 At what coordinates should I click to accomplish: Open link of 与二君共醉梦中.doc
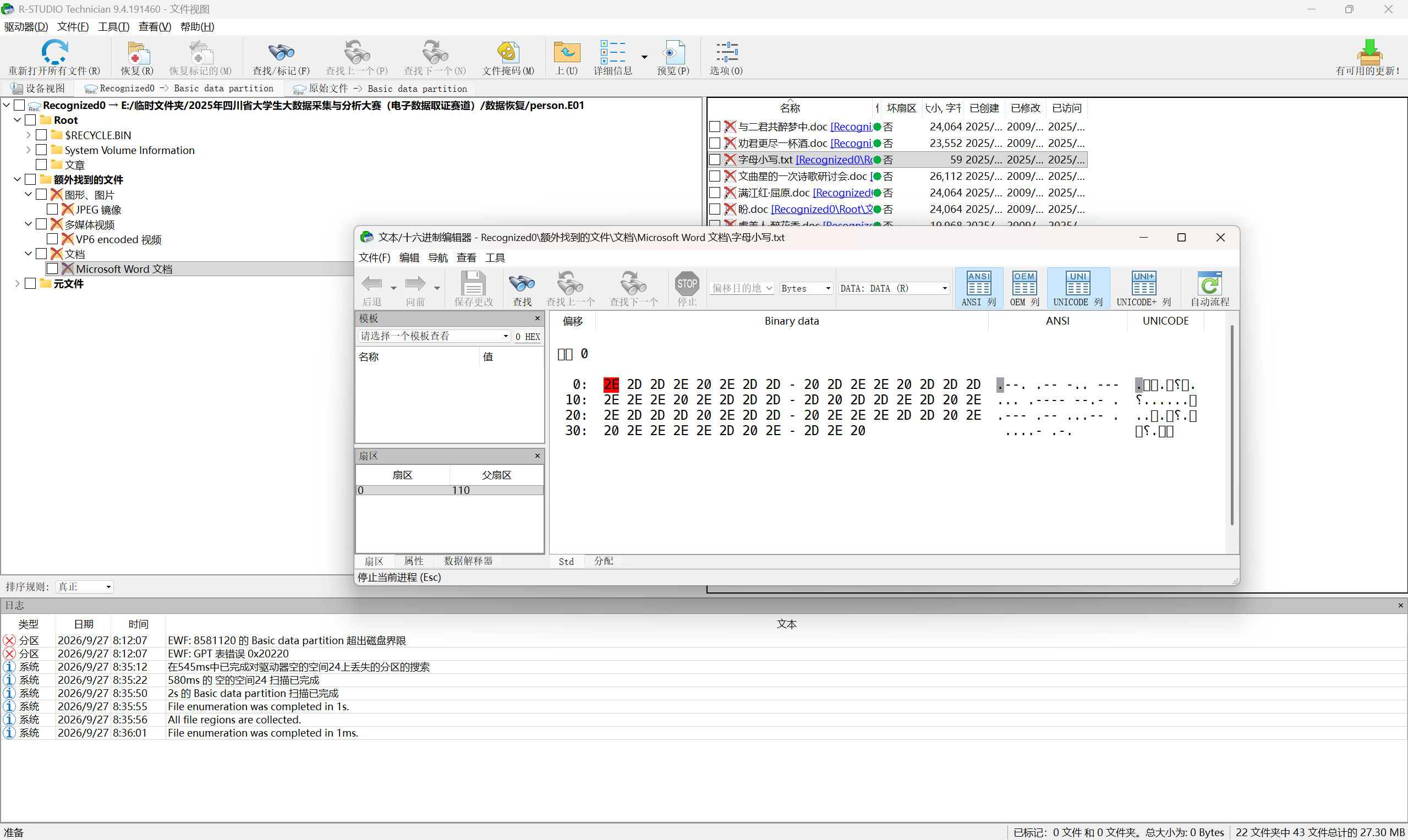pyautogui.click(x=851, y=127)
